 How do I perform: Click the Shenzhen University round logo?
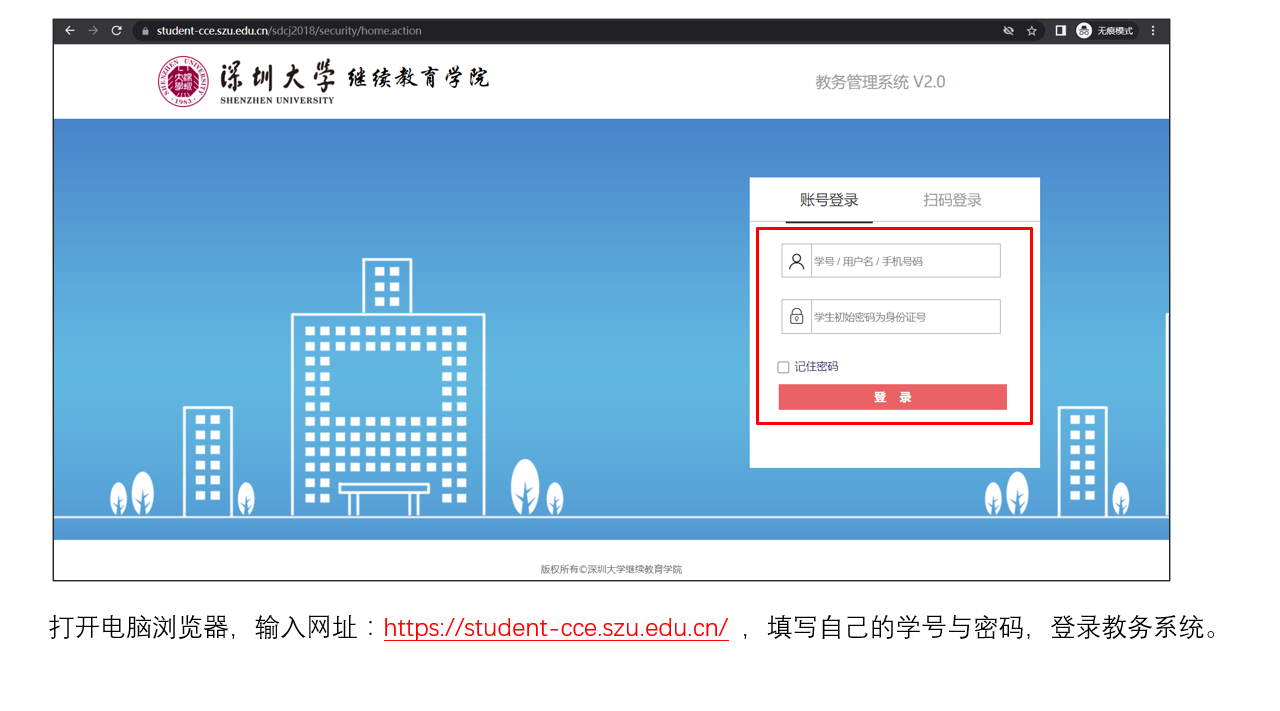(x=181, y=81)
